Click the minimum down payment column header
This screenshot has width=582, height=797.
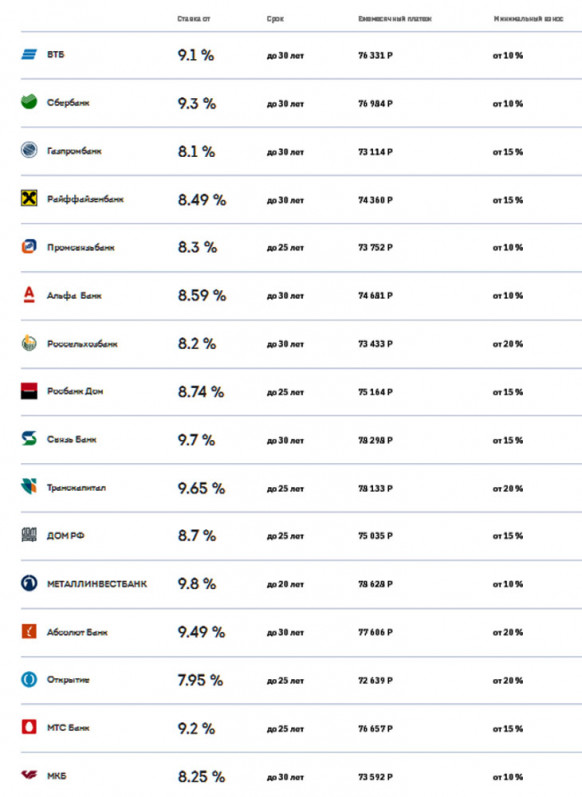click(529, 19)
